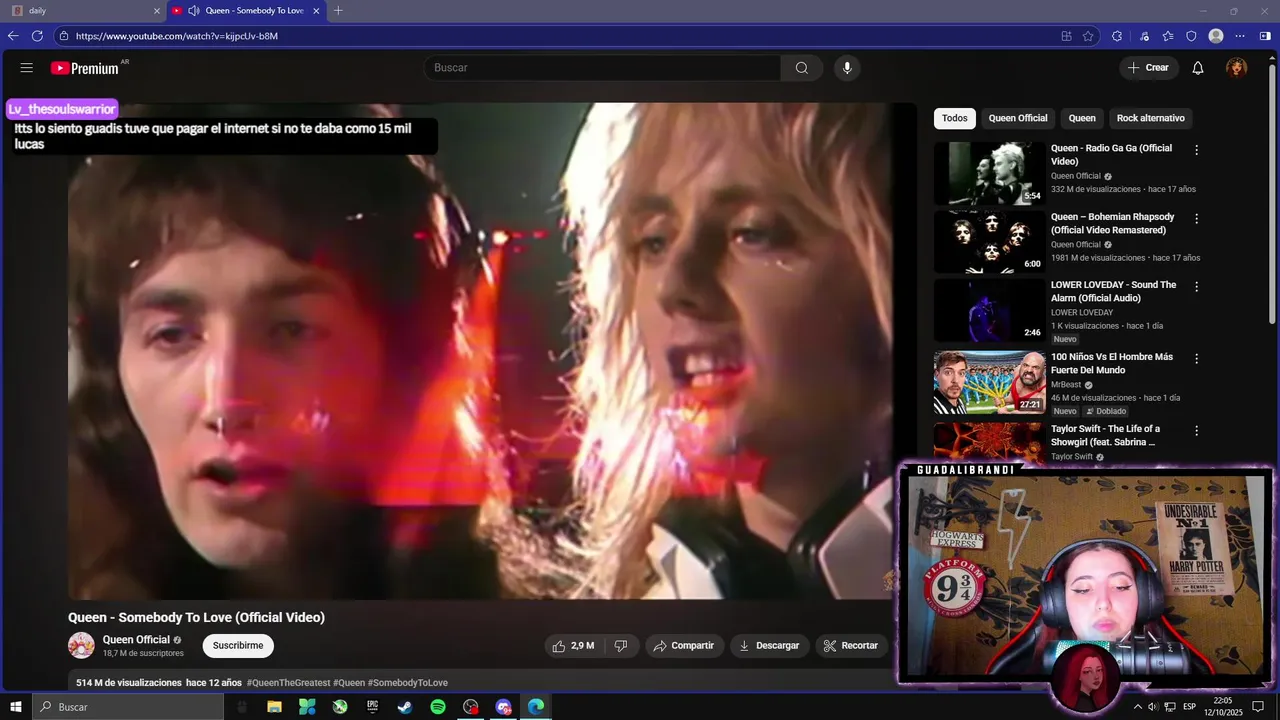Open Bohemian Rhapsody video thumbnail
The height and width of the screenshot is (720, 1280).
(990, 242)
